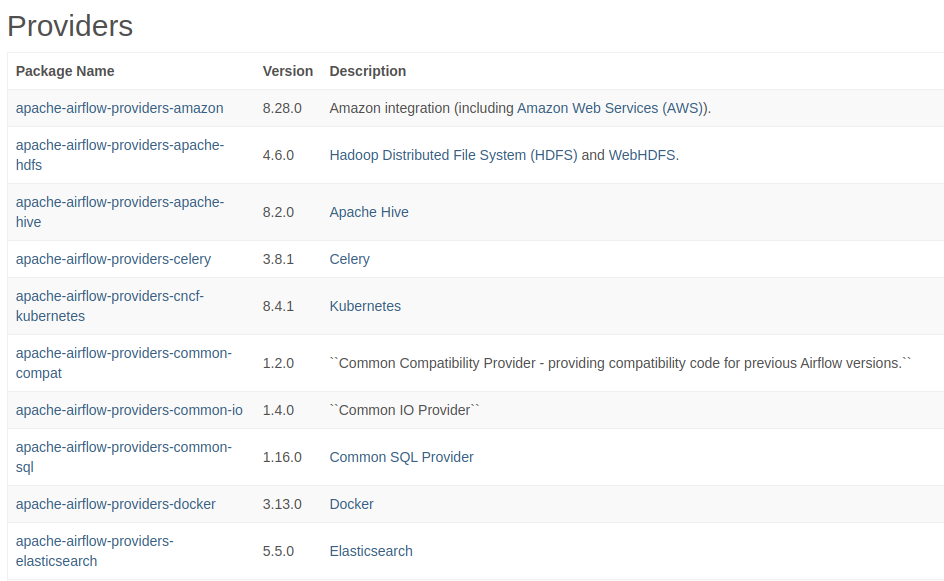
Task: Follow the Elasticsearch description link
Action: point(371,551)
